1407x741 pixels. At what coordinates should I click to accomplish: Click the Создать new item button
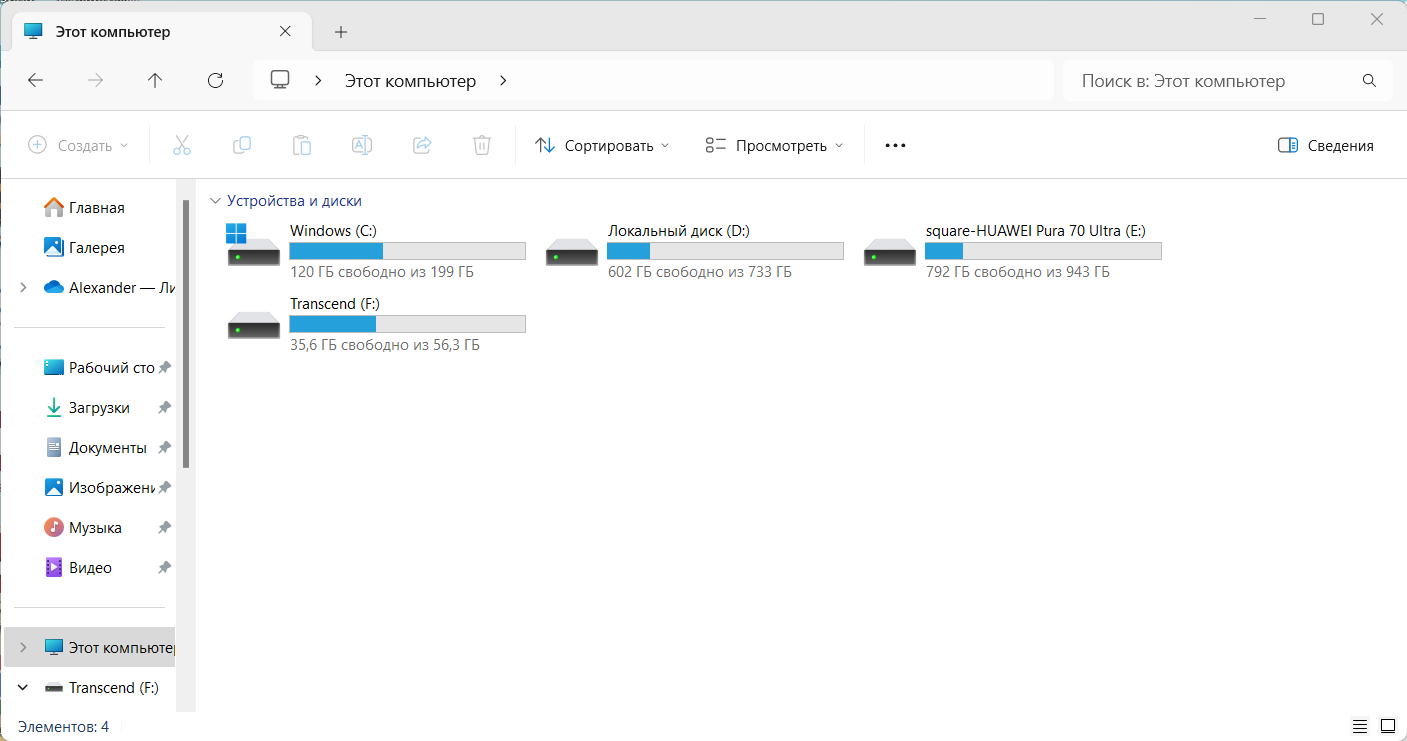click(x=78, y=145)
